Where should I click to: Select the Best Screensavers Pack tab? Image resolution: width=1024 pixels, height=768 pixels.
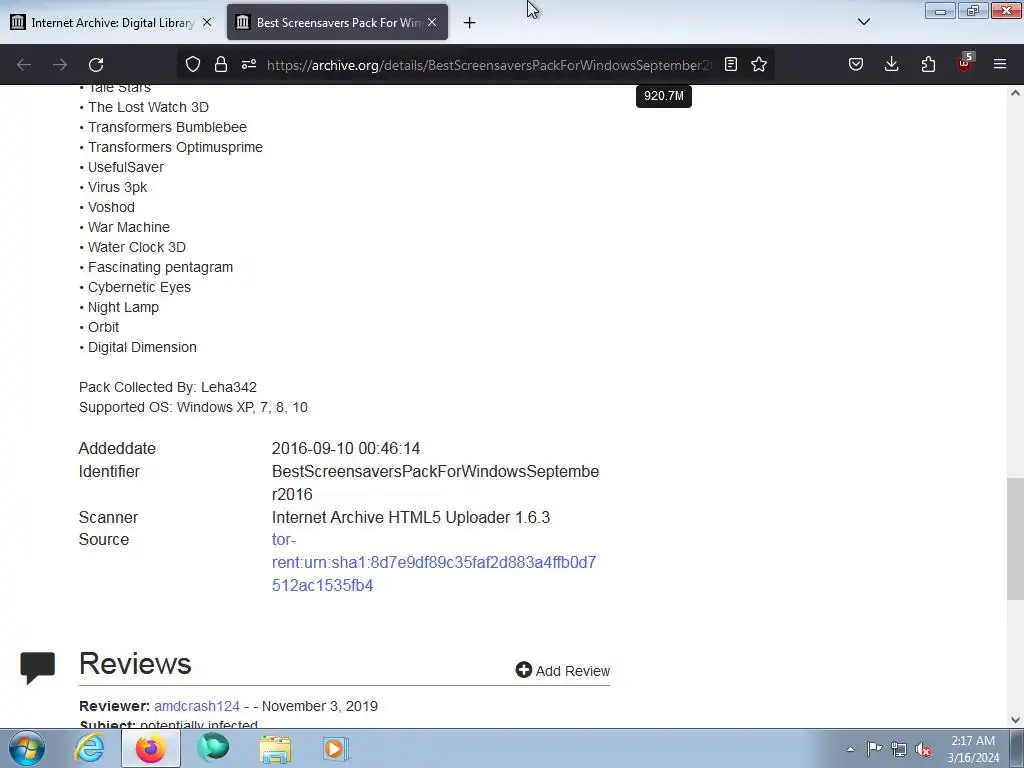coord(338,22)
